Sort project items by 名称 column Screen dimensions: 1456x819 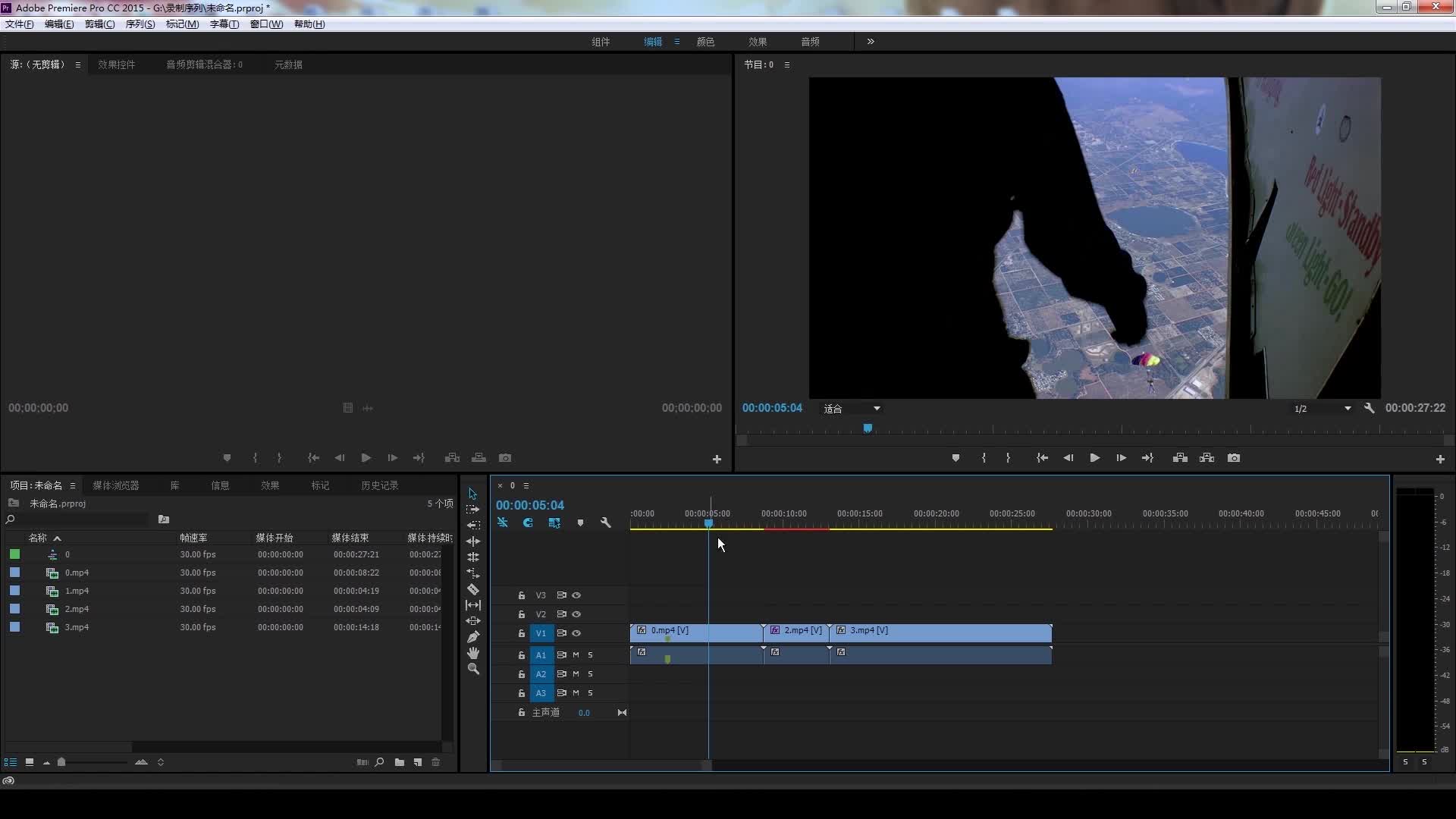pos(37,538)
